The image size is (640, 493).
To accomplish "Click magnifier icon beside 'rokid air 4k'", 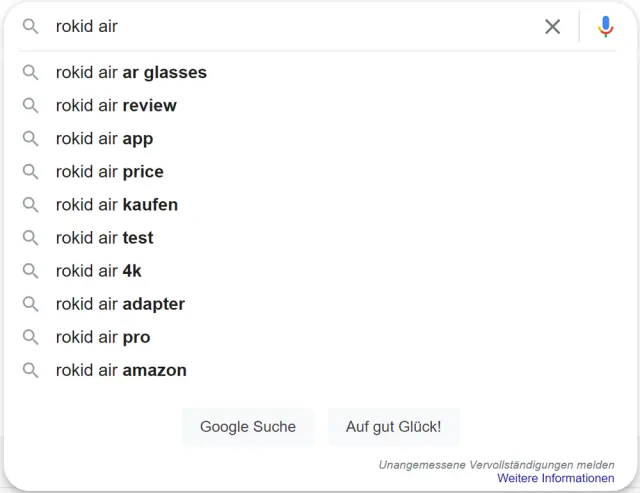I will click(x=31, y=271).
